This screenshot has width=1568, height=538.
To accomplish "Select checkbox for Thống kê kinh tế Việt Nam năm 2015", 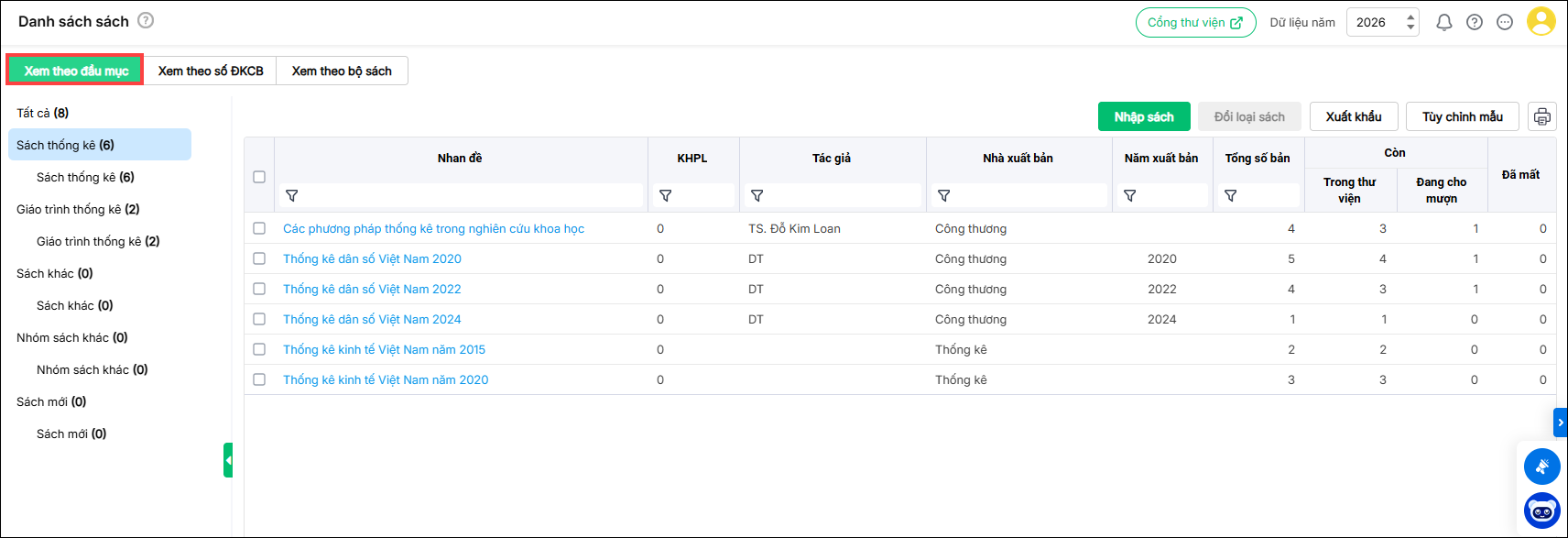I will pos(259,350).
